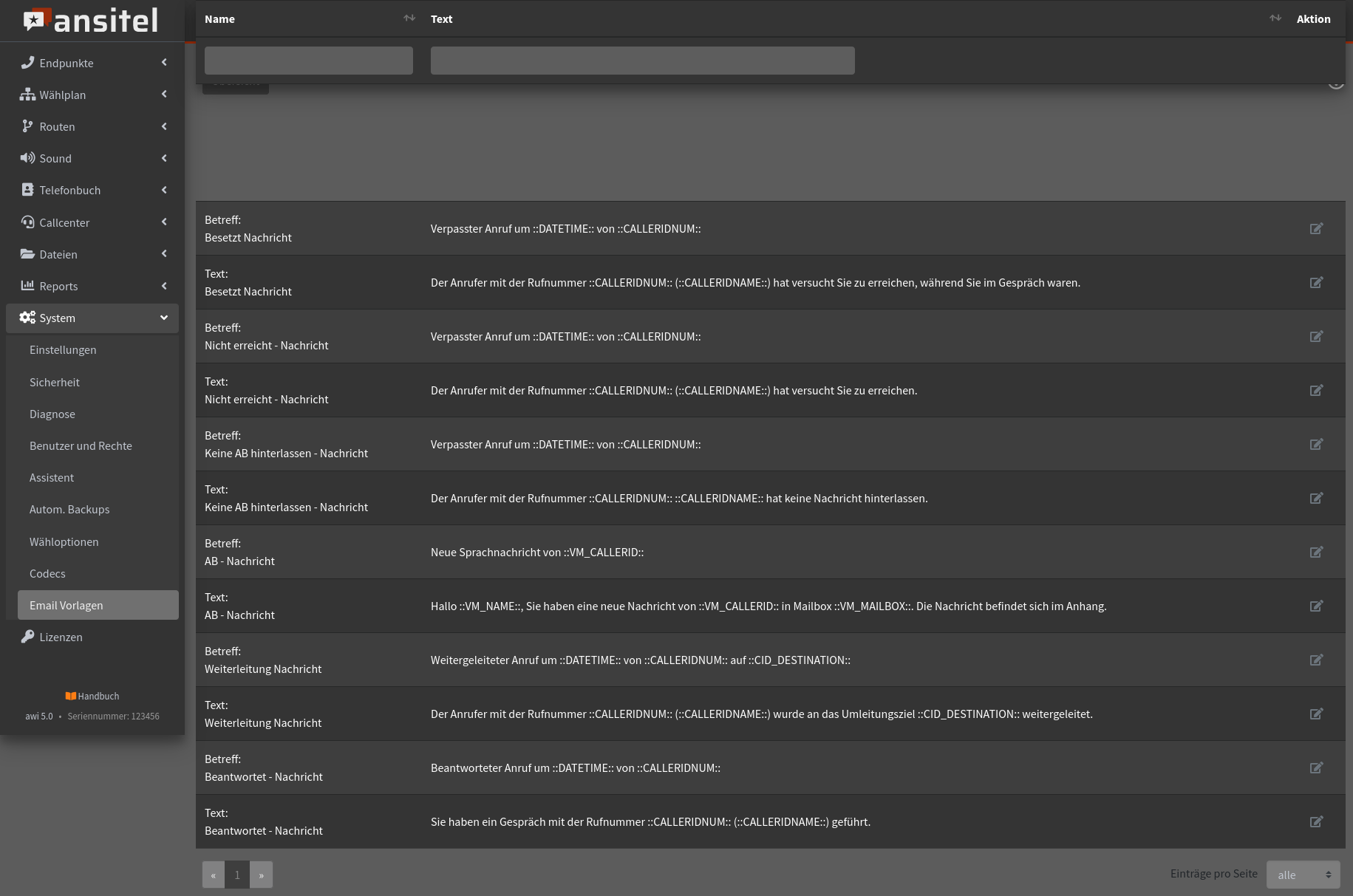Open the Lizenzen page

(x=61, y=637)
